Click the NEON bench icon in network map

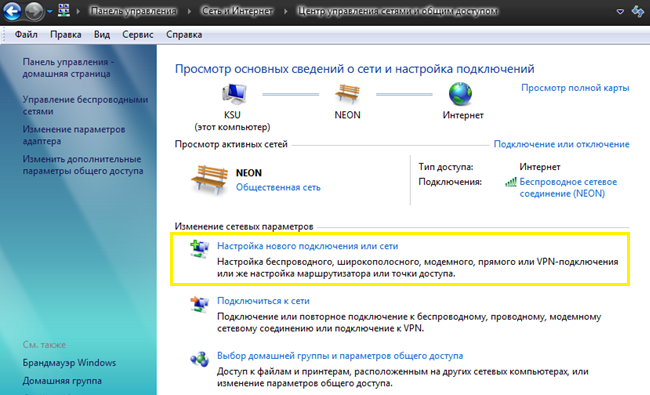pos(347,93)
